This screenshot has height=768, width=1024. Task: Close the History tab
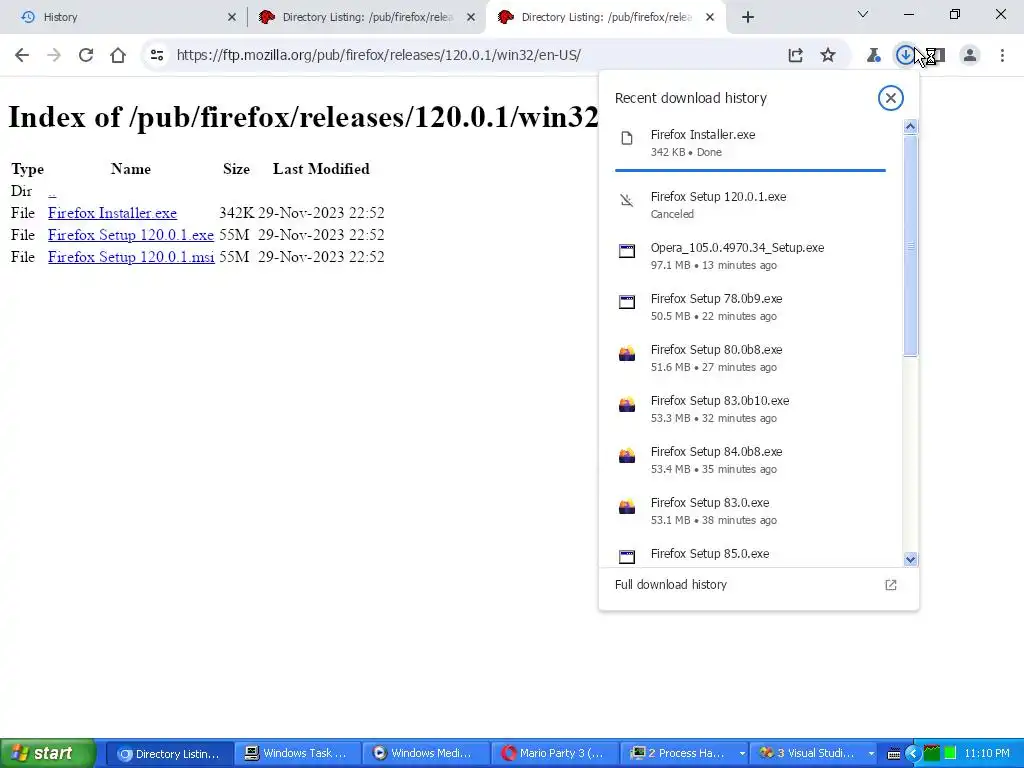[x=231, y=17]
